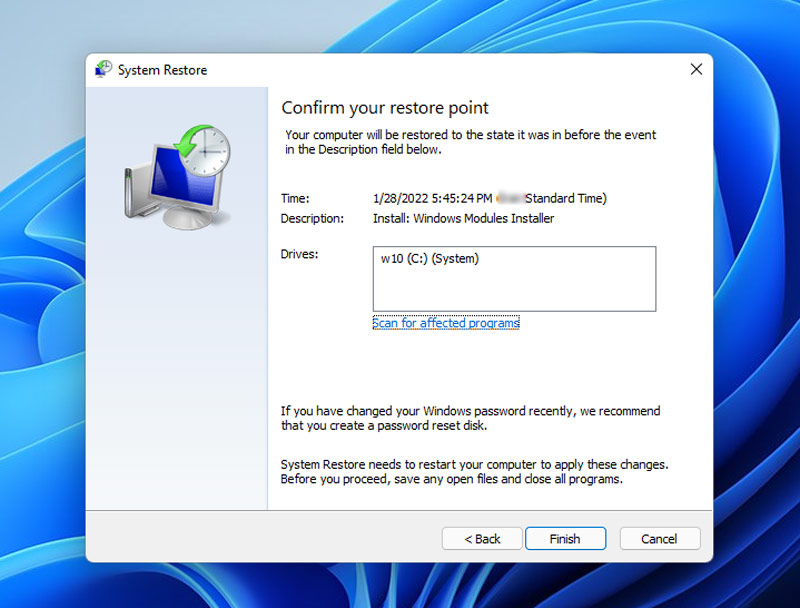Click the System Restore window title text
Screen dimensions: 800x608
pos(162,70)
